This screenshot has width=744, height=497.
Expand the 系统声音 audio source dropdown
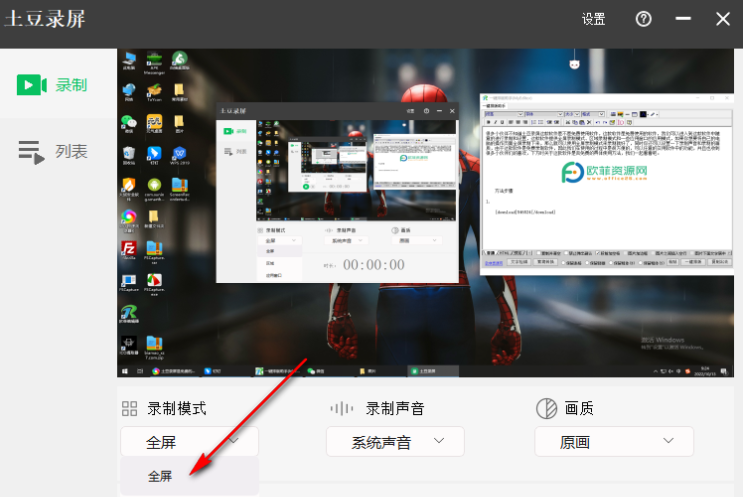coord(395,441)
